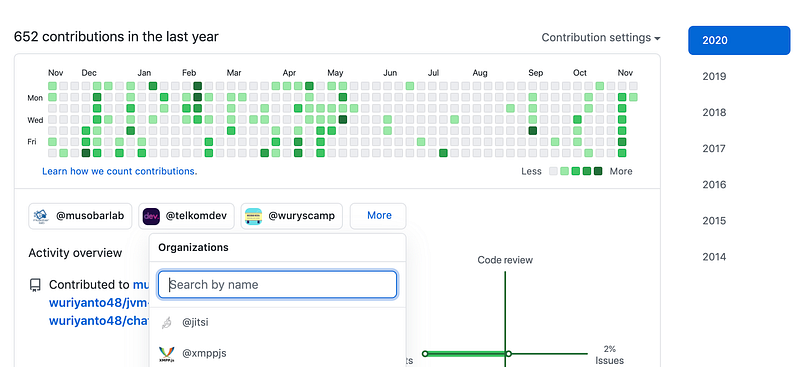Focus the Search by name field
This screenshot has width=800, height=367.
[x=277, y=285]
